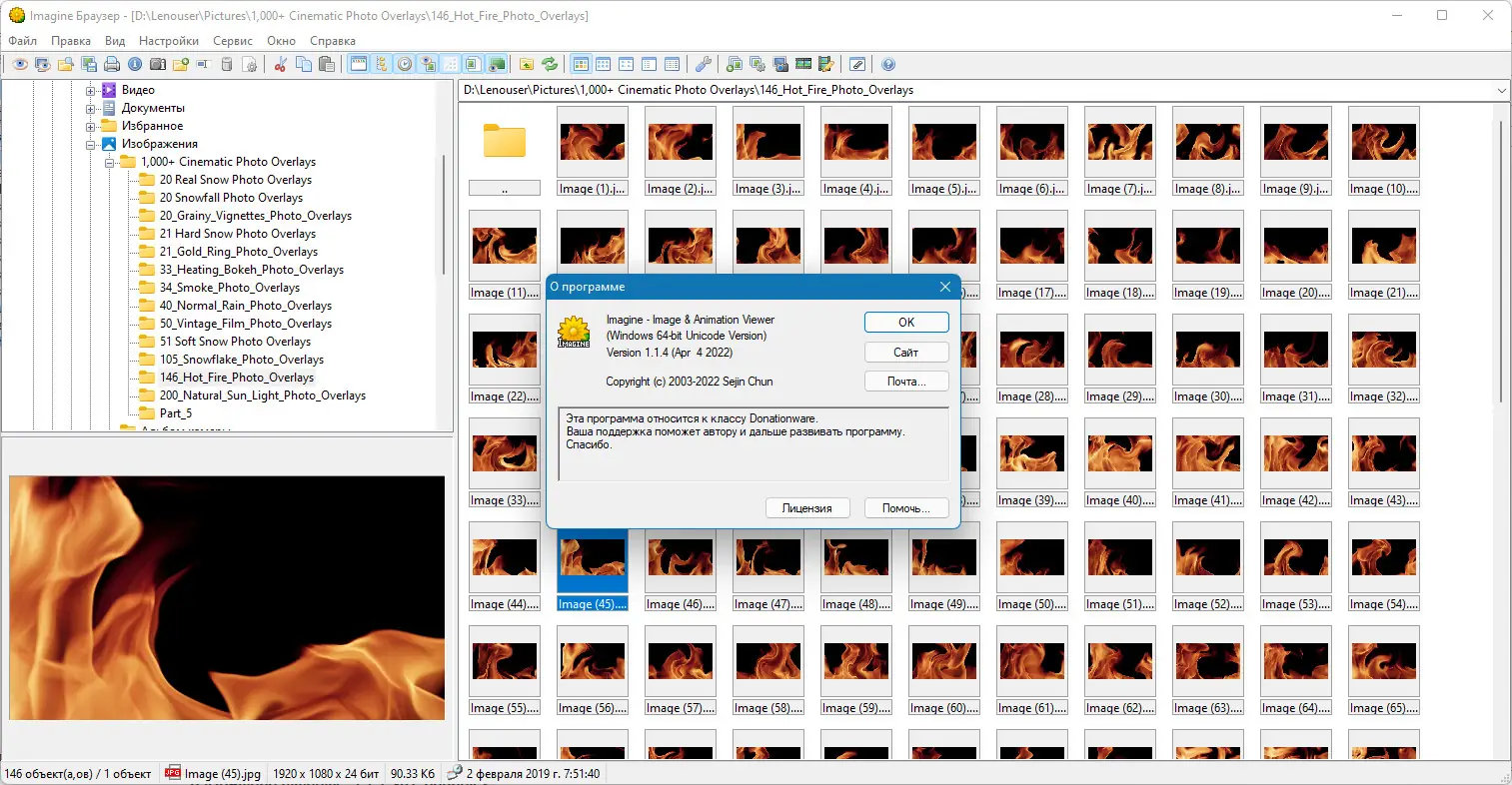Expand the Избранное tree node
This screenshot has height=785, width=1512.
tap(90, 126)
